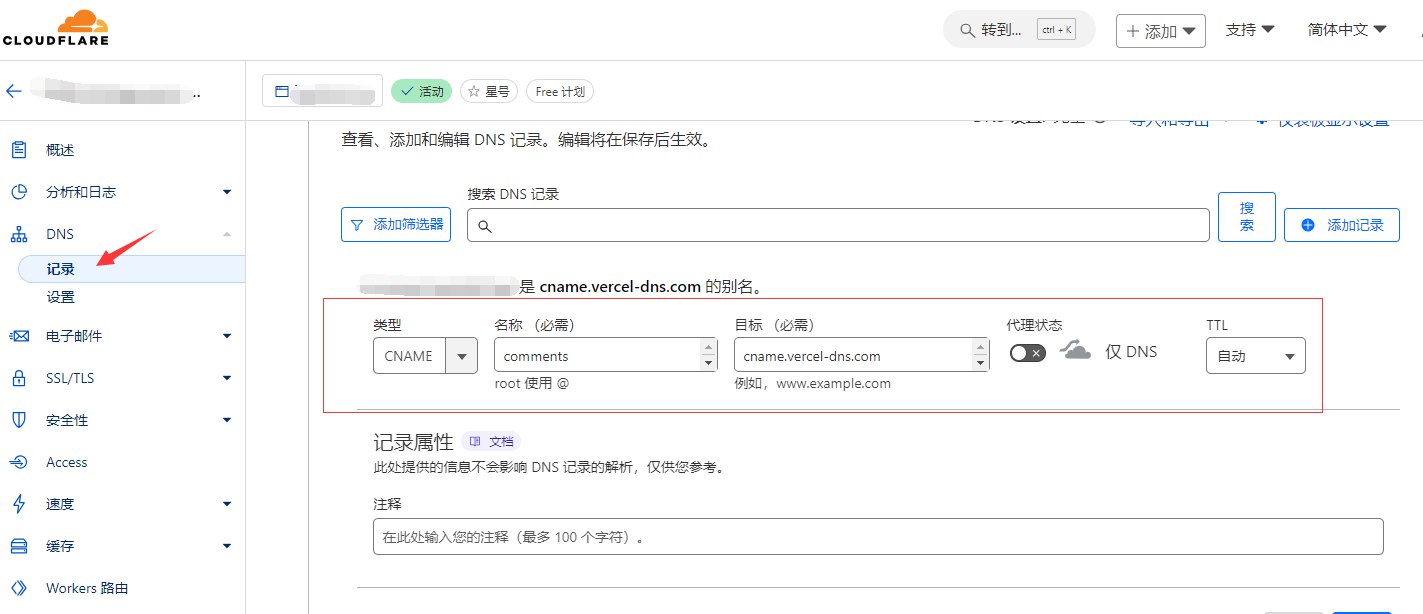
Task: Open the 简体中文 language menu
Action: [x=1347, y=30]
